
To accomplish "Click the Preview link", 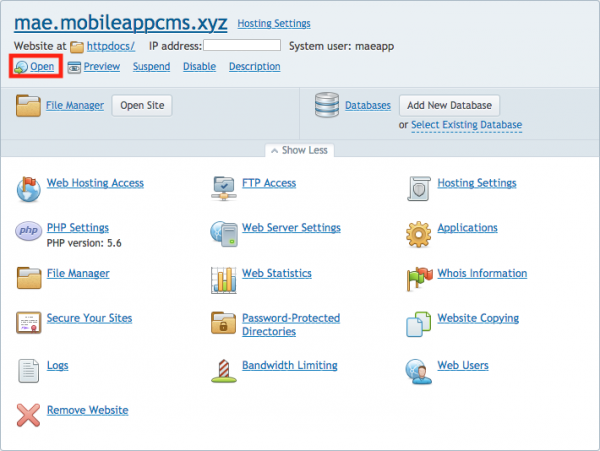I will click(101, 67).
